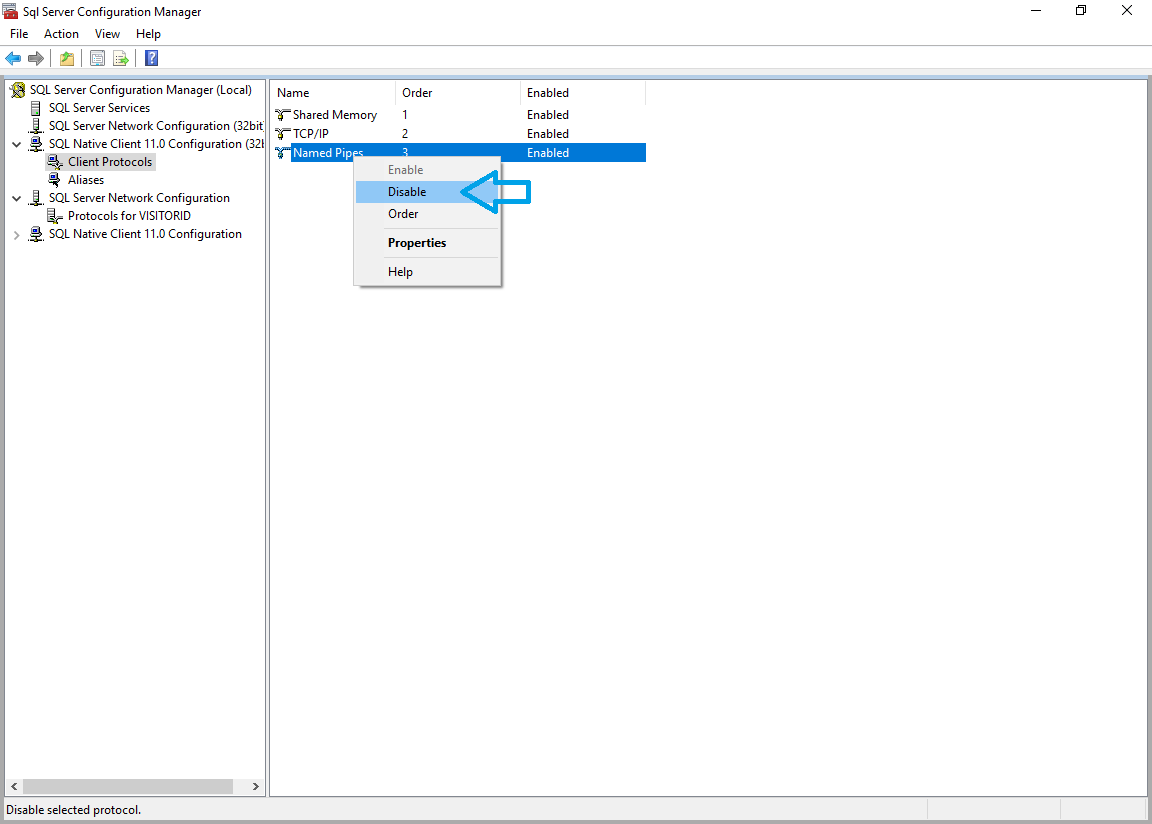Image resolution: width=1152 pixels, height=824 pixels.
Task: Click the tree pane horizontal scrollbar right arrow
Action: tap(256, 787)
